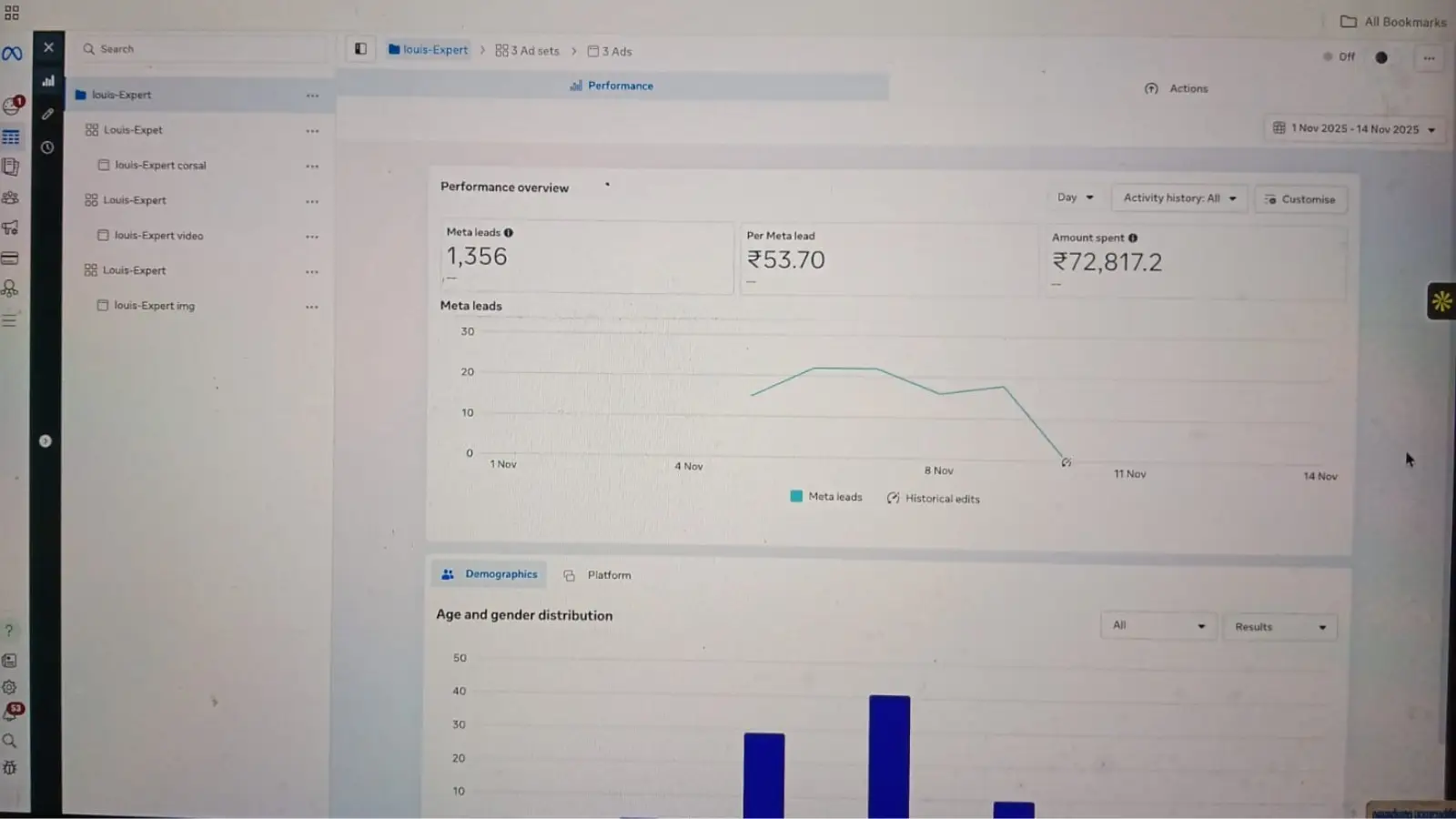1456x819 pixels.
Task: Click the side-by-side panel toggle icon
Action: [360, 49]
